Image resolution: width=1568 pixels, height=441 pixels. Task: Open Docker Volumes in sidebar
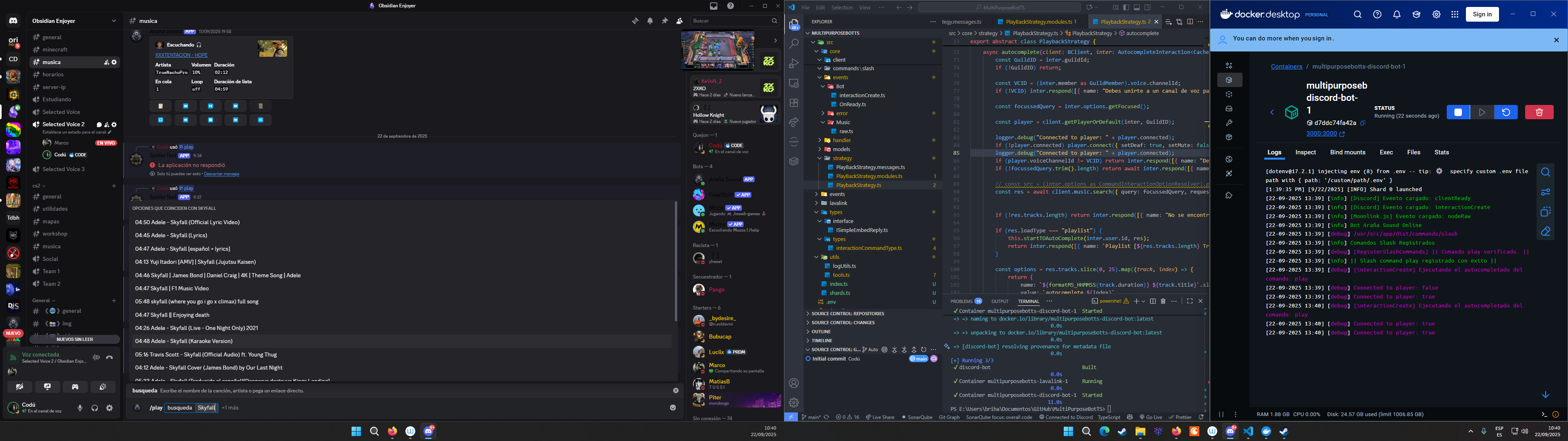point(1229,109)
